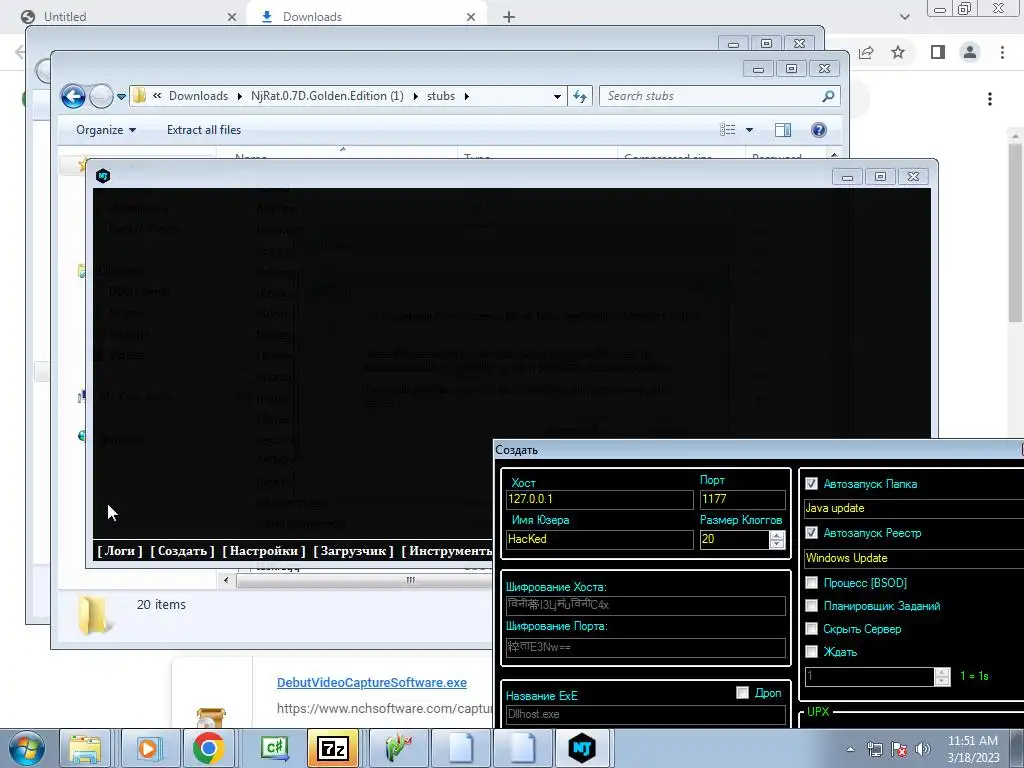Open Windows Explorer from the taskbar
This screenshot has height=768, width=1024.
tap(86, 748)
